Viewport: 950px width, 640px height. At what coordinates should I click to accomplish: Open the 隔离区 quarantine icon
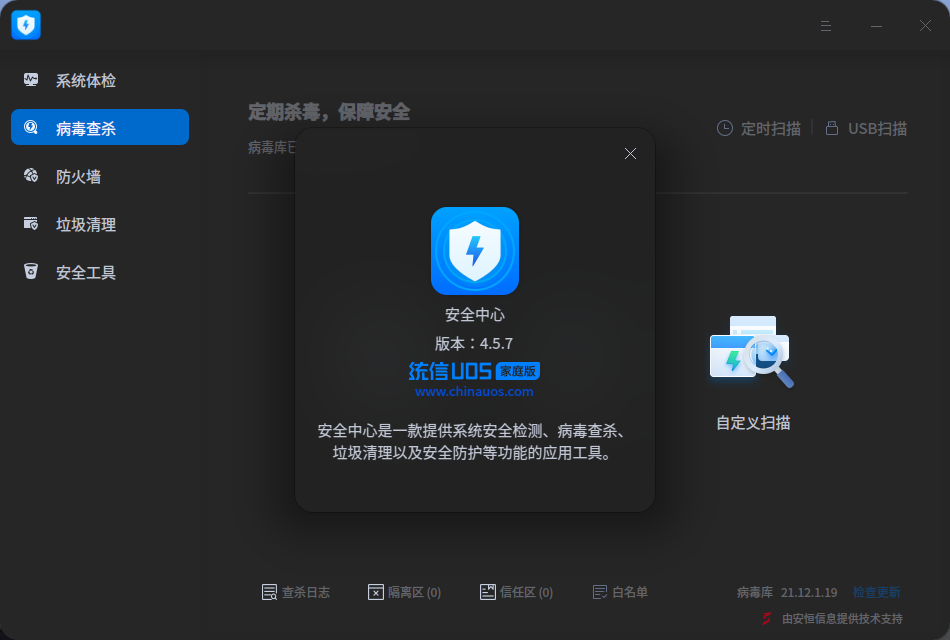376,591
